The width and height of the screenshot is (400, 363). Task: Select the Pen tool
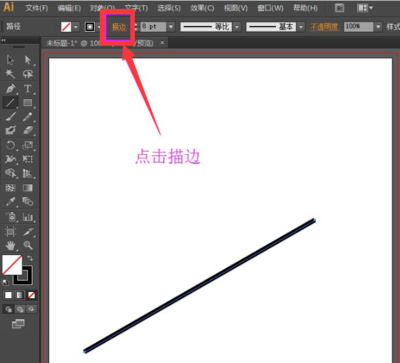point(10,89)
